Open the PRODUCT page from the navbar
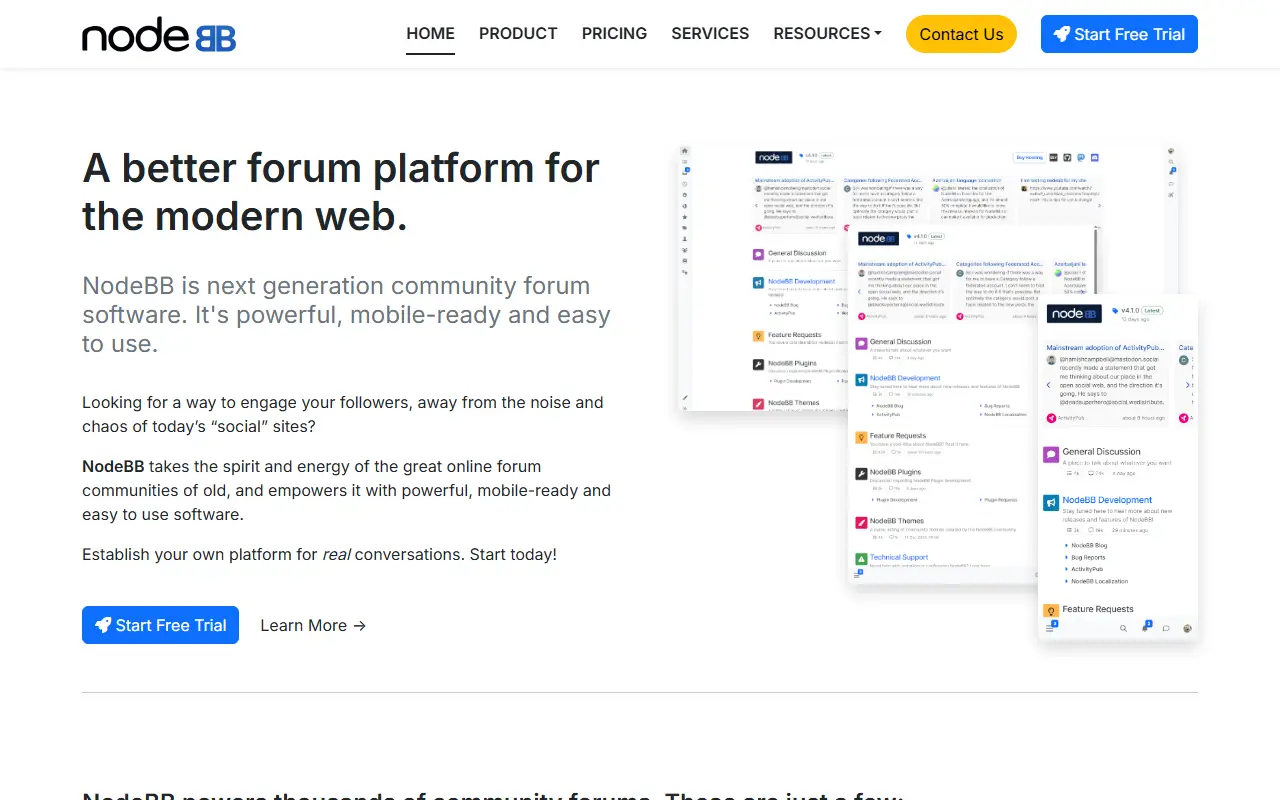 518,34
